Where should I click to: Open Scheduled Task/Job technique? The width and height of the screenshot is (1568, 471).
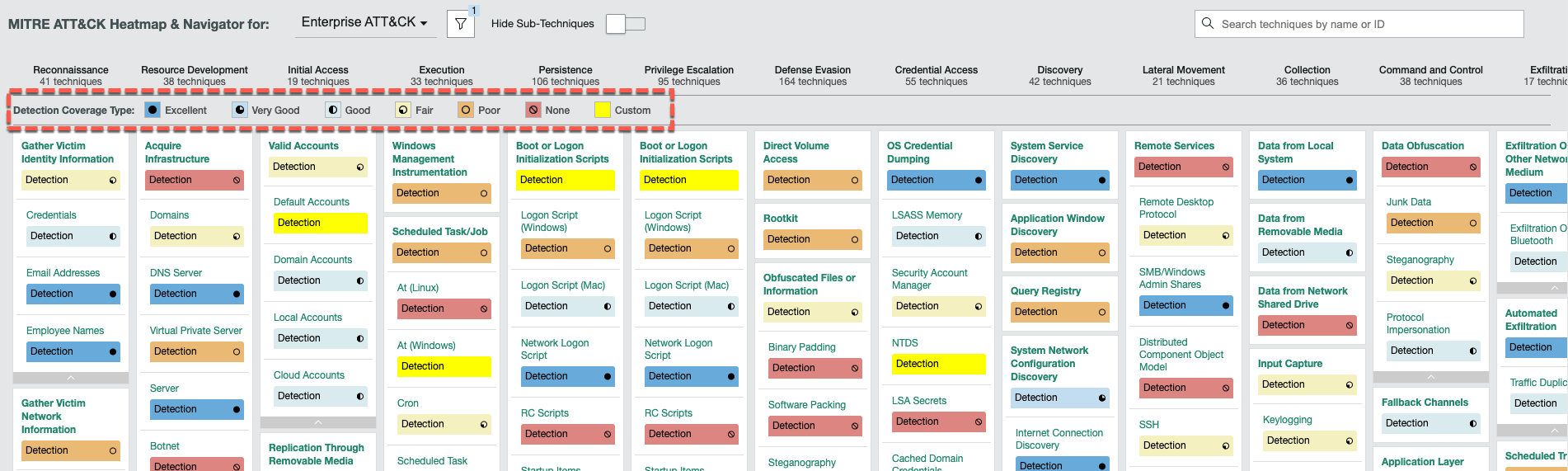440,232
